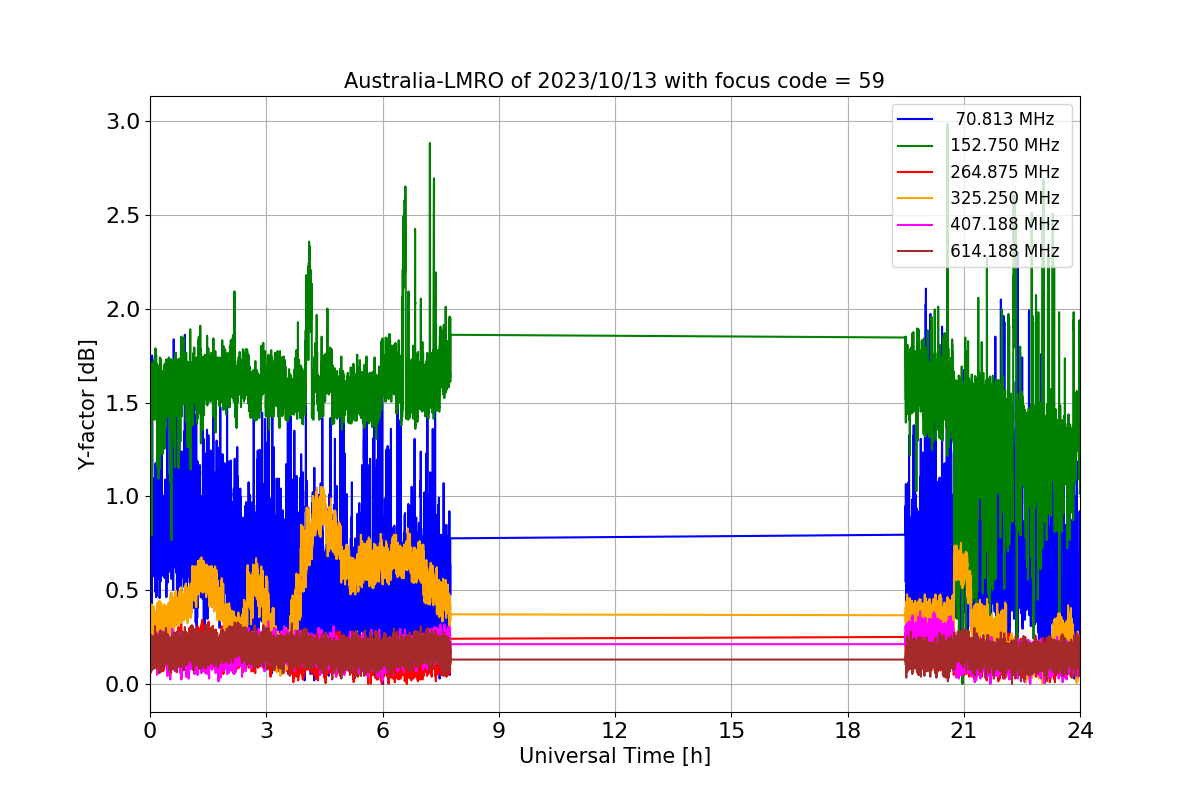Click the blue legend line for 70.813 MHz
This screenshot has height=800, width=1200.
pos(916,119)
